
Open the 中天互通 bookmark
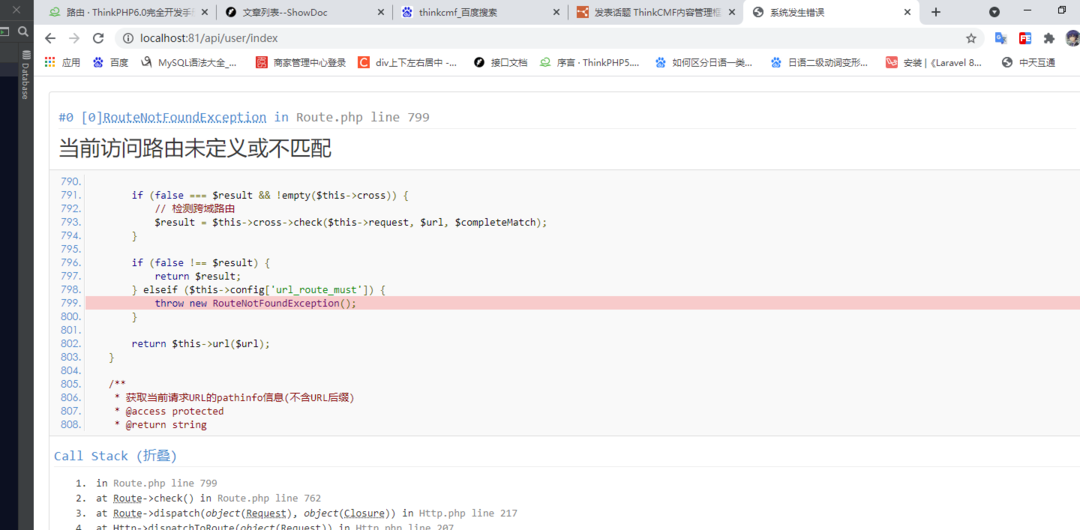pos(1028,63)
